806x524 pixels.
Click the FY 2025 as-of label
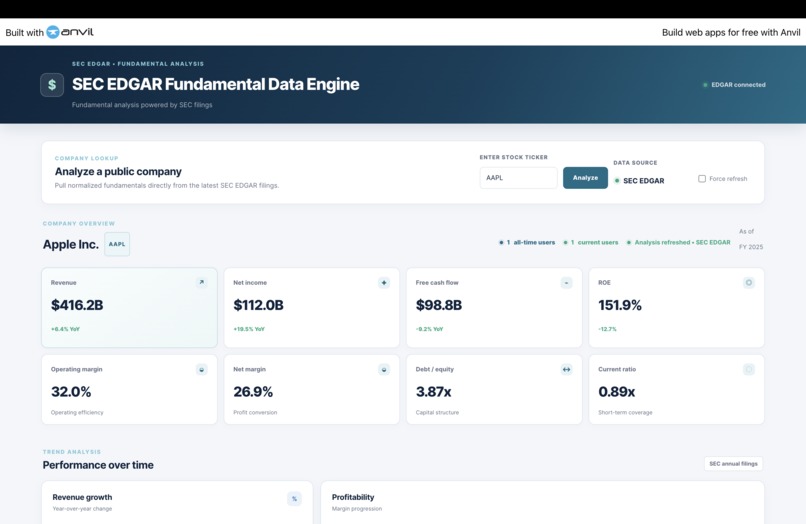coord(751,247)
